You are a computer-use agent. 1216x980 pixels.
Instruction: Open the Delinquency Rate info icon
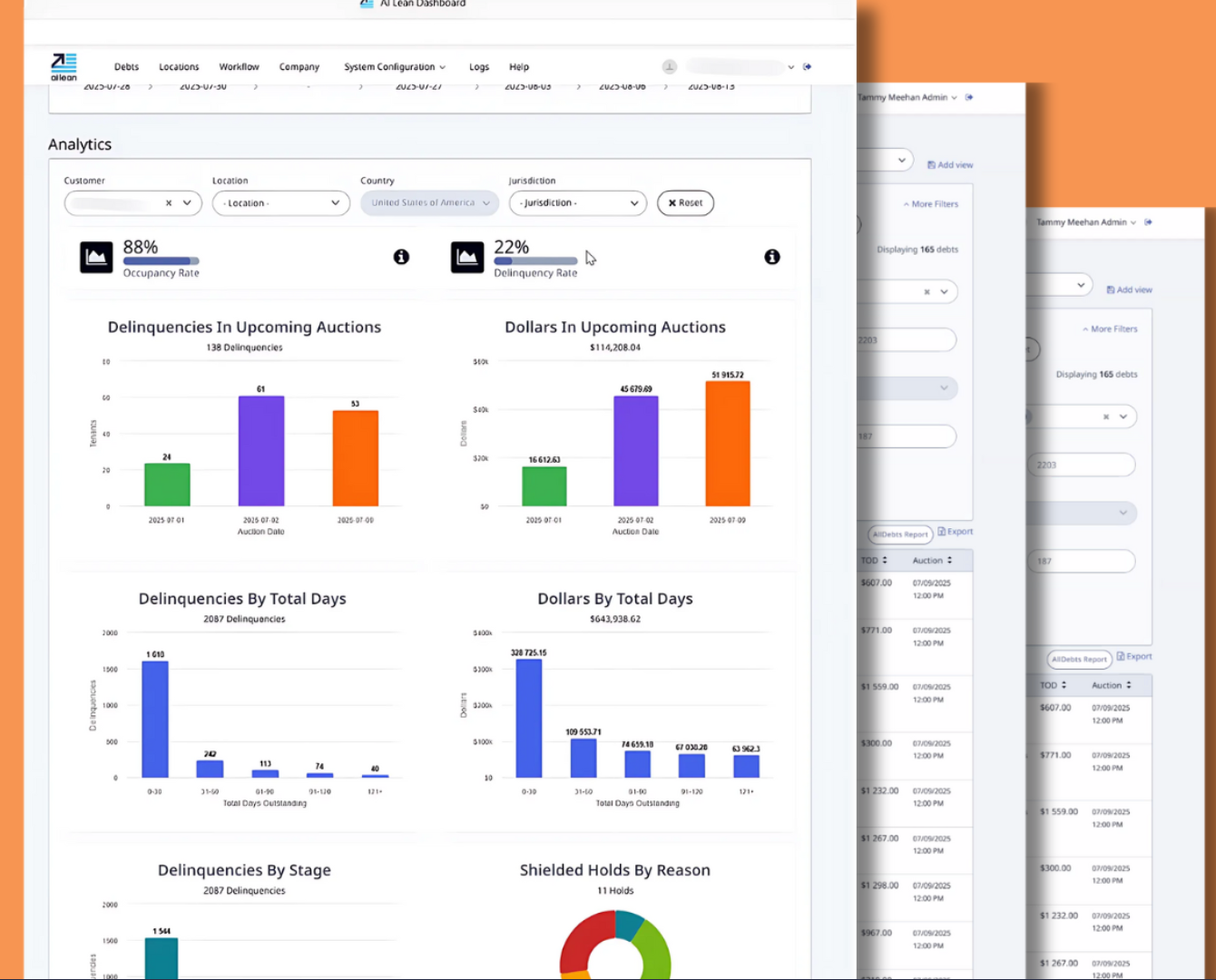772,257
